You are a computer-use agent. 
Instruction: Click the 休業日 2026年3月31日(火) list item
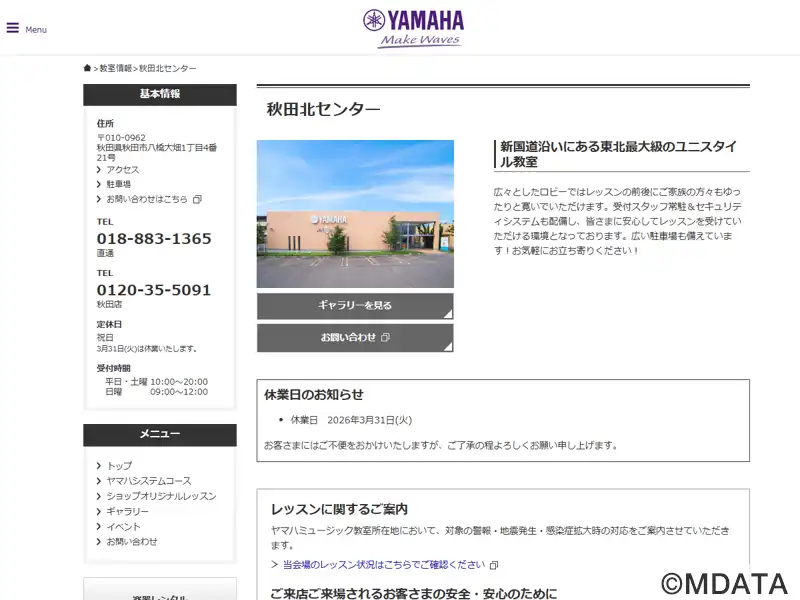click(x=351, y=420)
